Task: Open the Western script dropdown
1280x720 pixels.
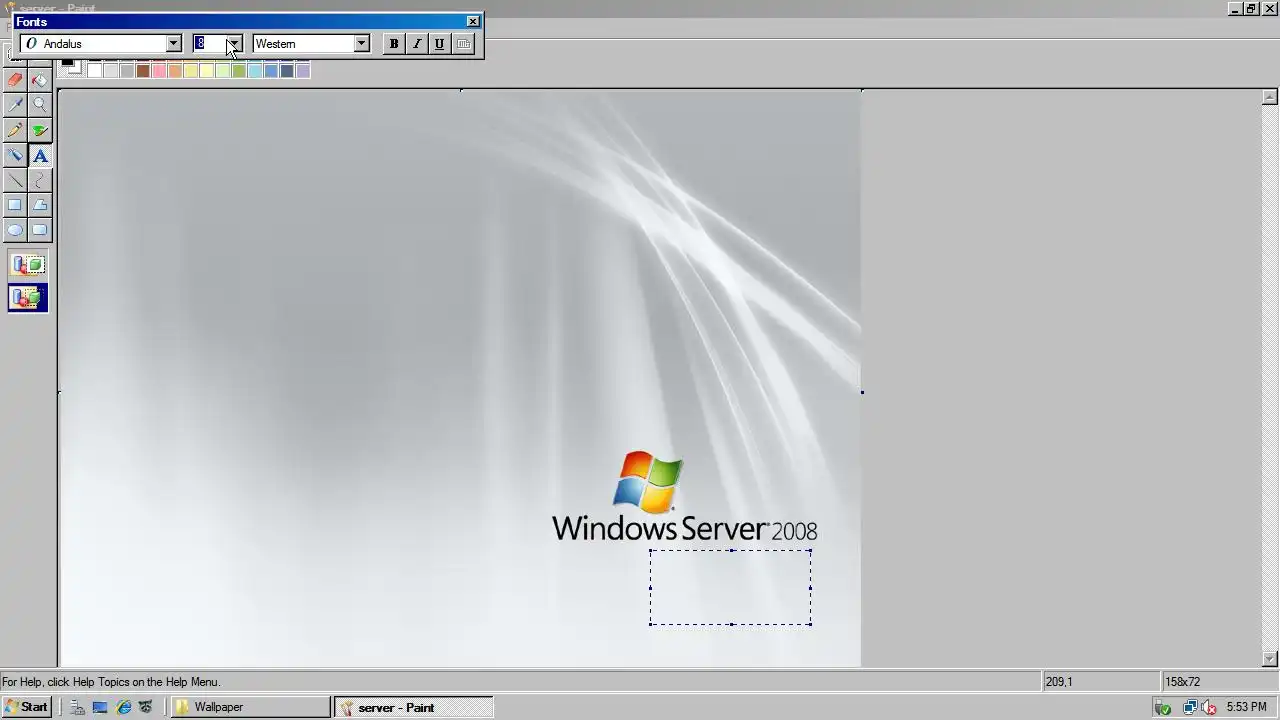Action: tap(361, 44)
